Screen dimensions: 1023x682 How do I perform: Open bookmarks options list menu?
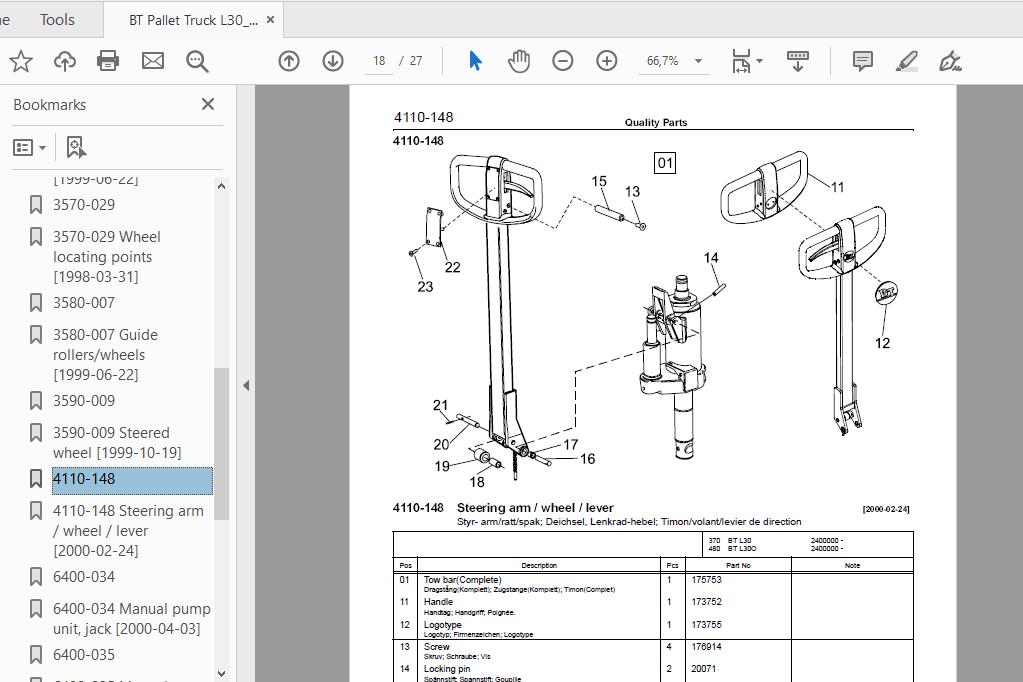(x=29, y=147)
